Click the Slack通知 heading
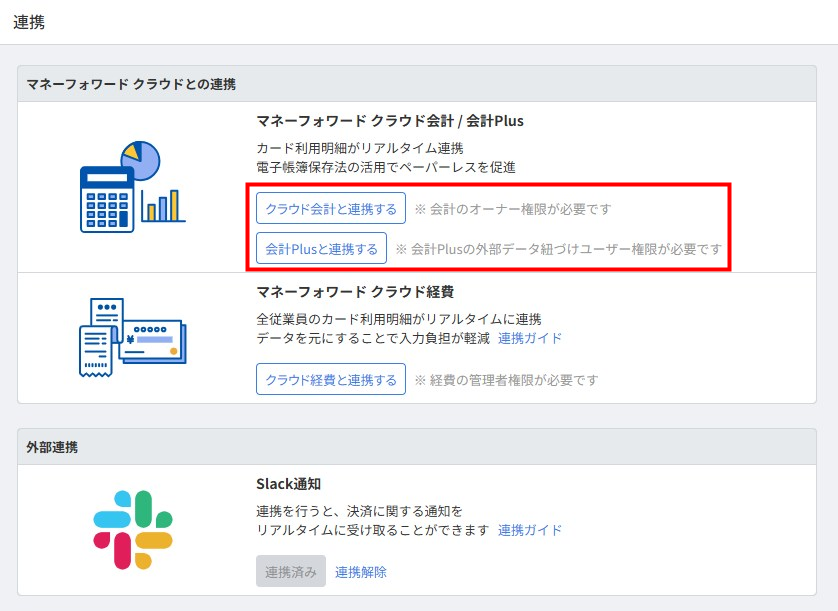This screenshot has width=838, height=611. tap(288, 484)
